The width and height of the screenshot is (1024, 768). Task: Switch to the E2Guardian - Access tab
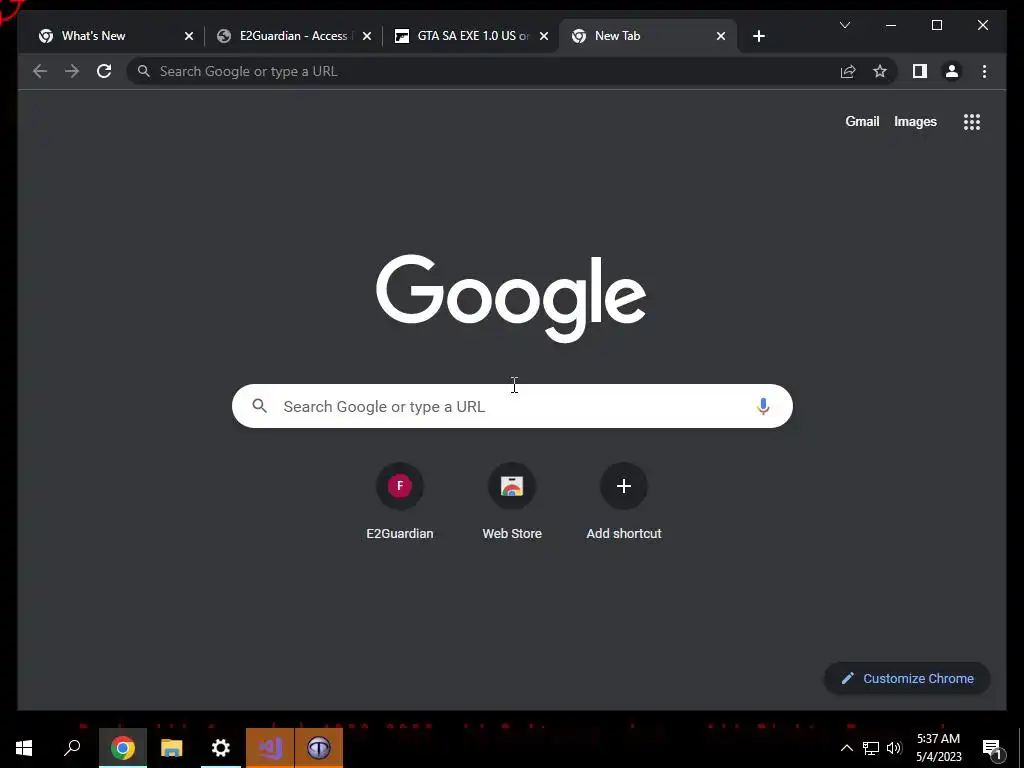tap(293, 36)
